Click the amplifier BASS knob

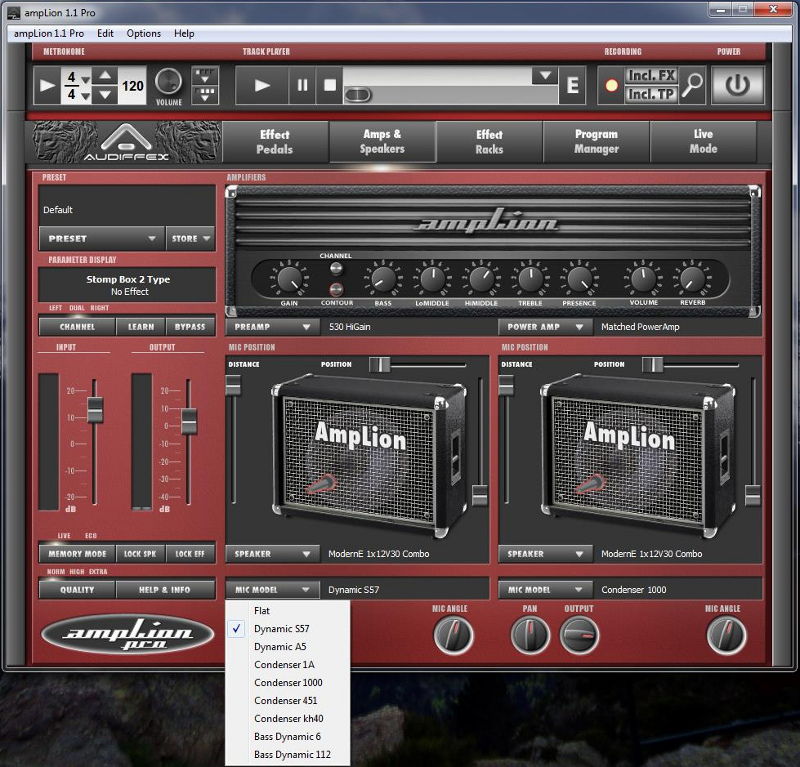383,279
